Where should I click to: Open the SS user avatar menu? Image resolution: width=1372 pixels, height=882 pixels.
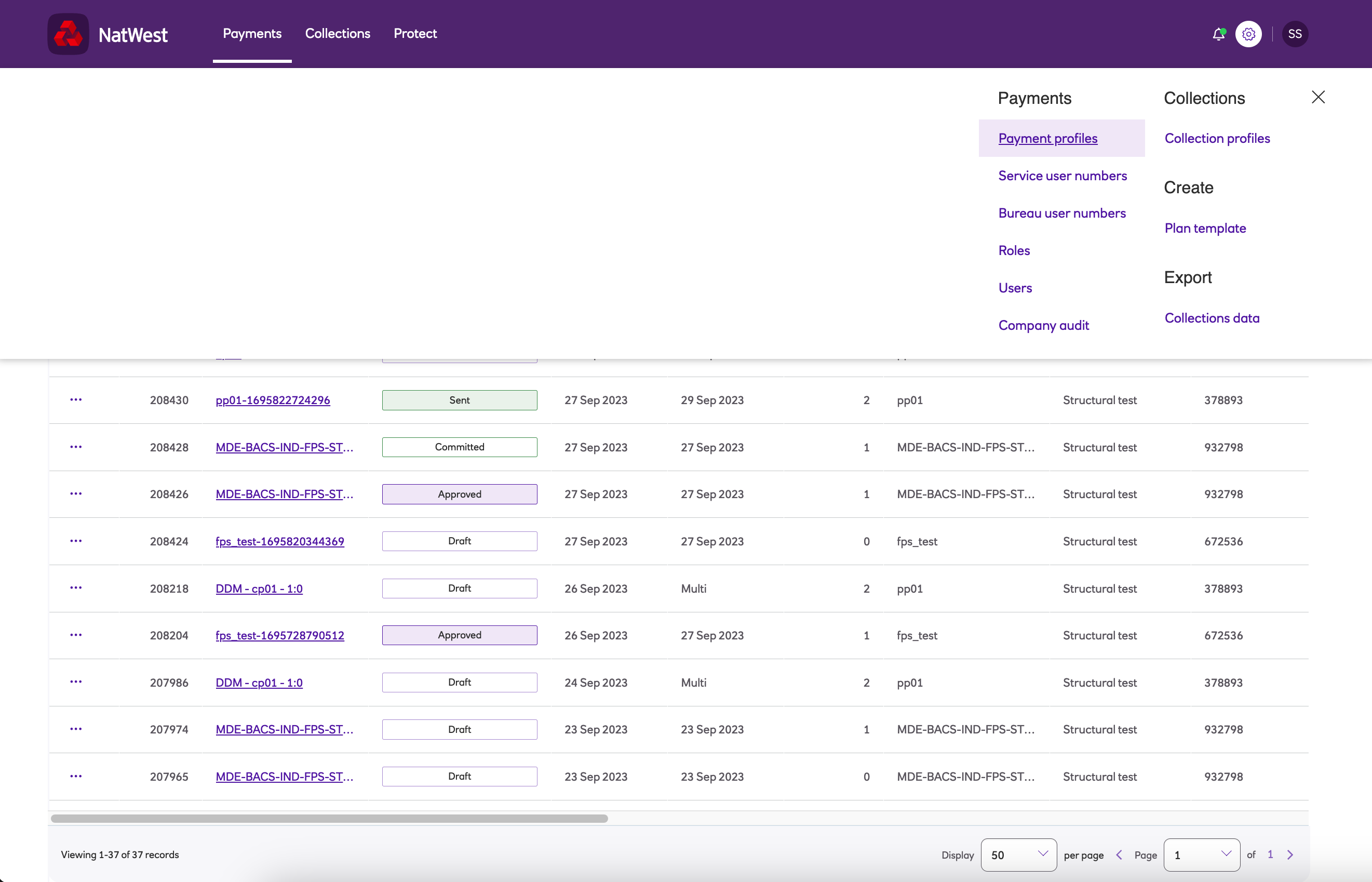coord(1295,34)
